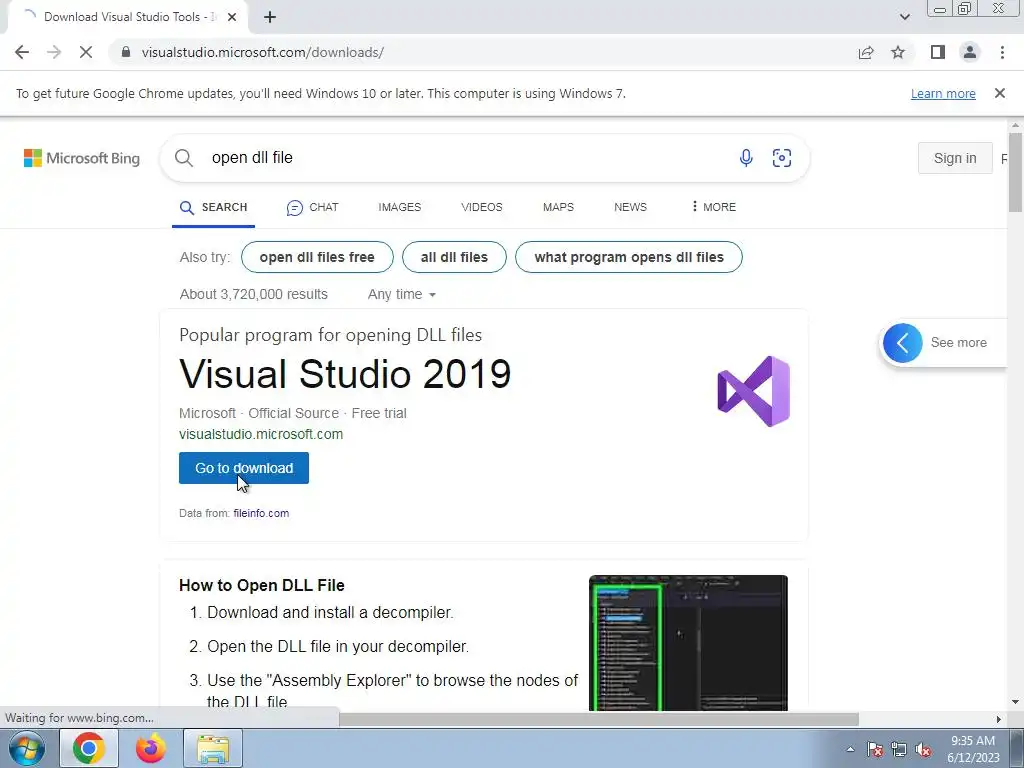This screenshot has width=1024, height=768.
Task: Dismiss the Chrome update notification bar
Action: tap(1000, 93)
